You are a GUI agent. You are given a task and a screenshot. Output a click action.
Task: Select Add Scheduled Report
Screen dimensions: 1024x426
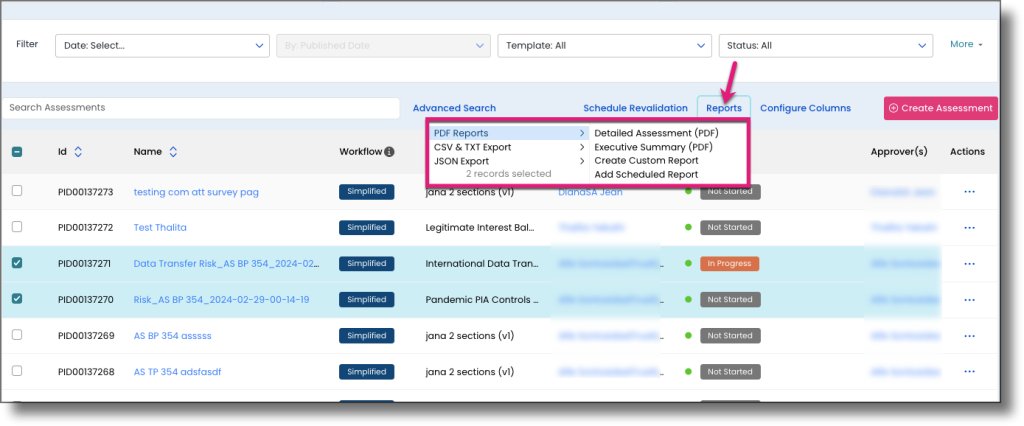point(647,174)
